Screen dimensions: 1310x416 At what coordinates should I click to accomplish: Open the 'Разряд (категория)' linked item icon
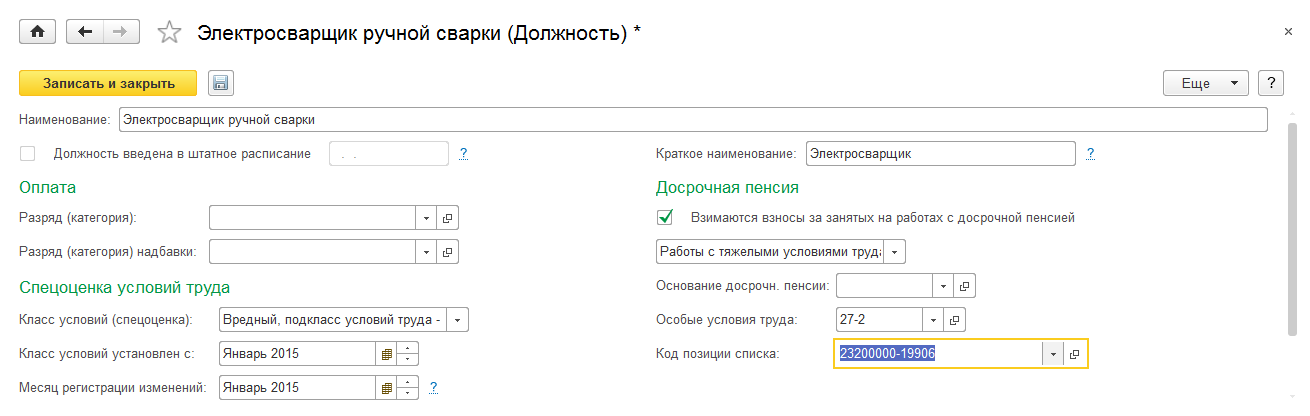pyautogui.click(x=447, y=217)
